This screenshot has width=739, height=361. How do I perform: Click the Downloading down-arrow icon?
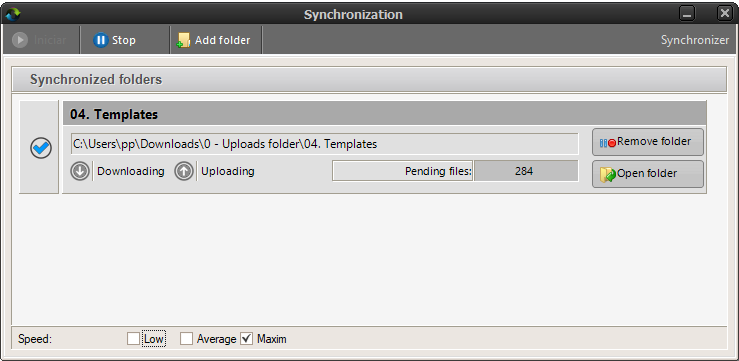80,171
